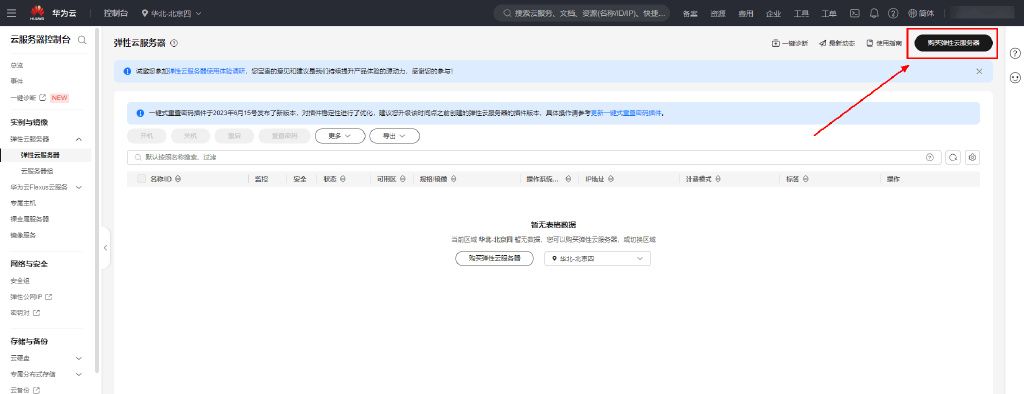1024x394 pixels.
Task: Expand 华为云Flexus云服务 sidebar group
Action: point(78,187)
